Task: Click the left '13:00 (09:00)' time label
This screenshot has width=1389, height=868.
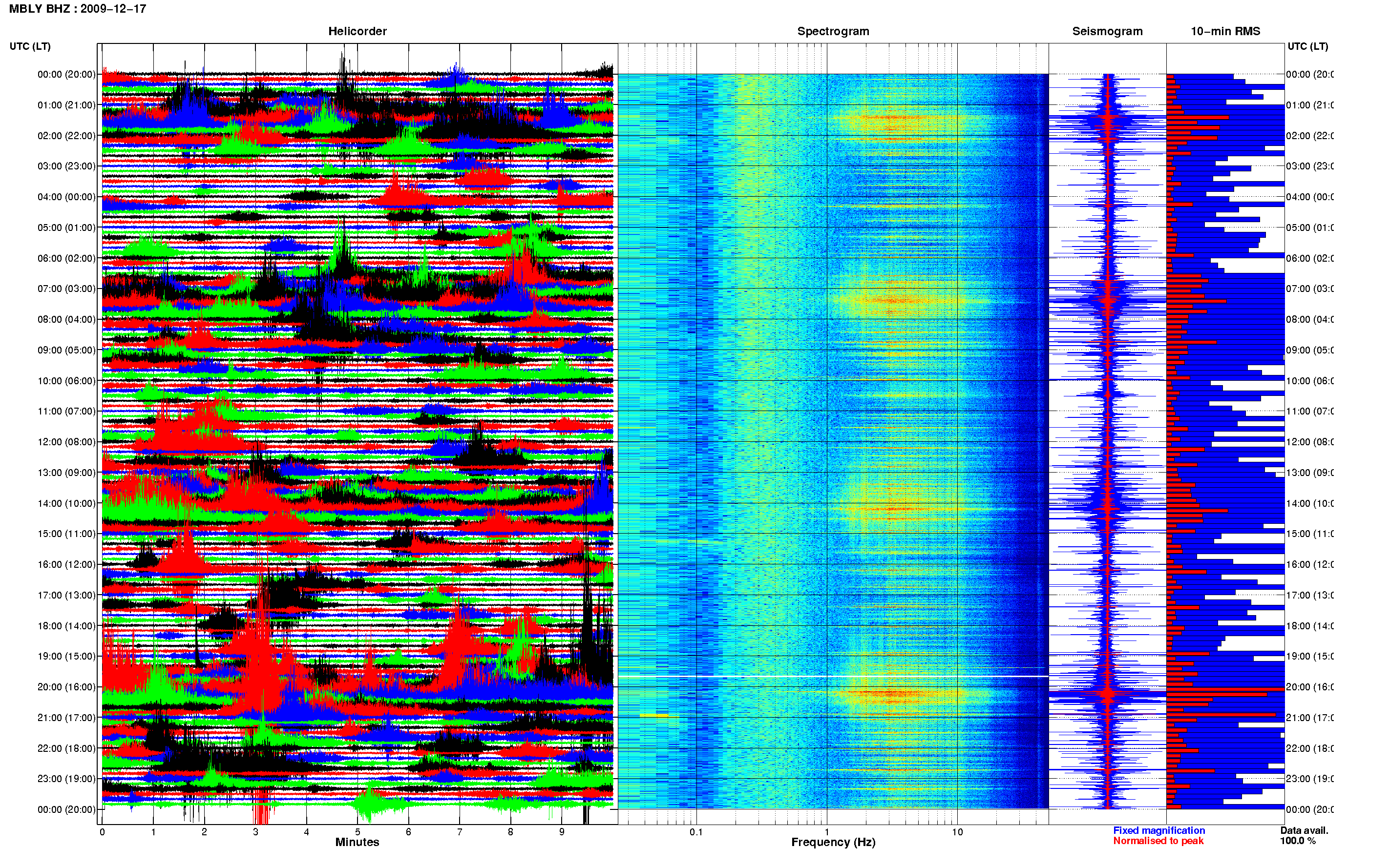Action: (66, 473)
